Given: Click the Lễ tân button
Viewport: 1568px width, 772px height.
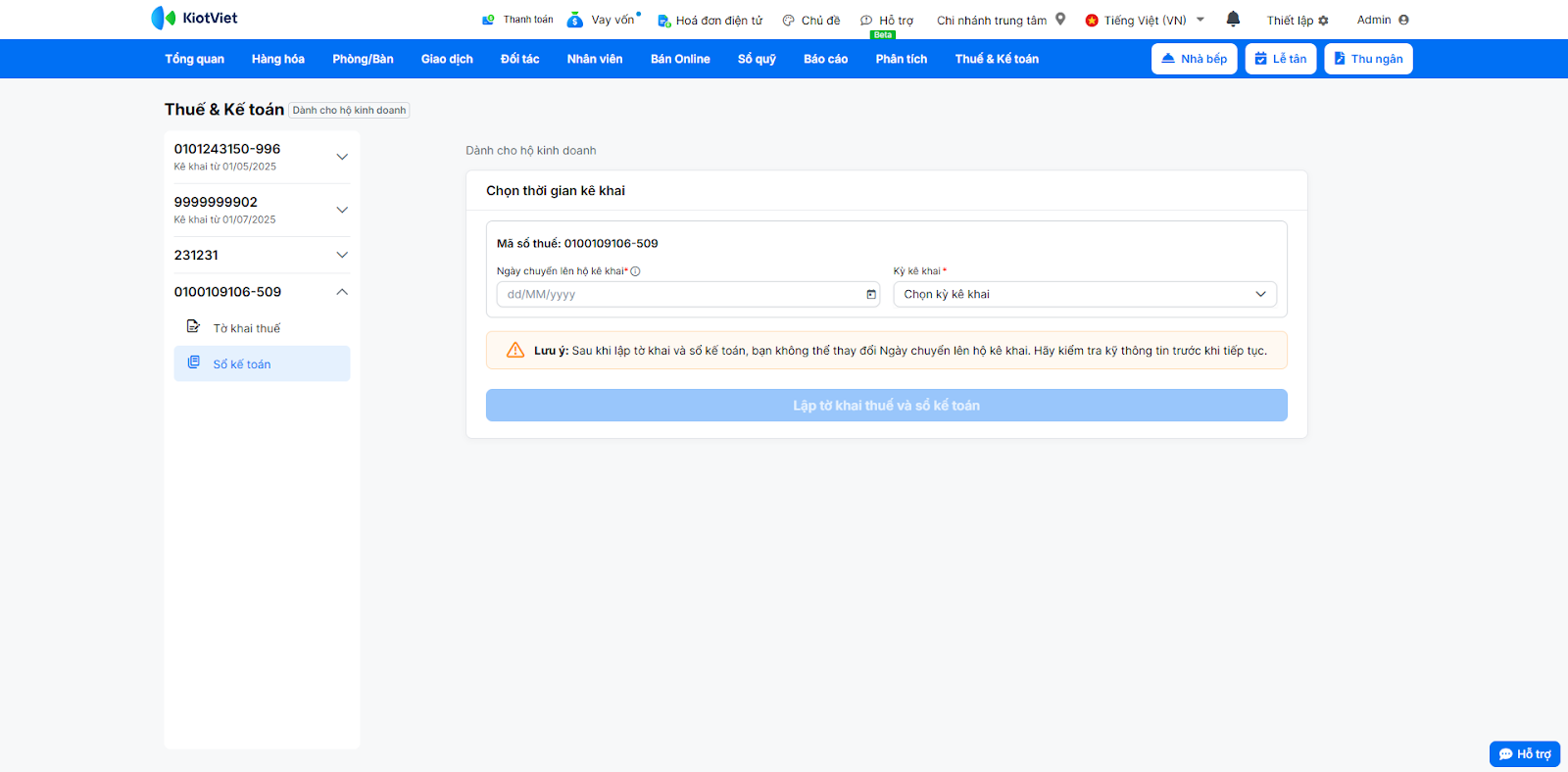Looking at the screenshot, I should [x=1281, y=59].
